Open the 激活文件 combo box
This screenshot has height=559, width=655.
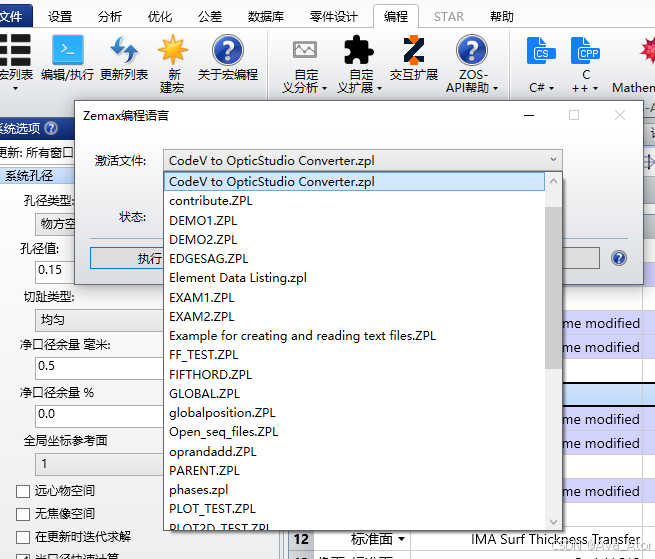pyautogui.click(x=363, y=160)
